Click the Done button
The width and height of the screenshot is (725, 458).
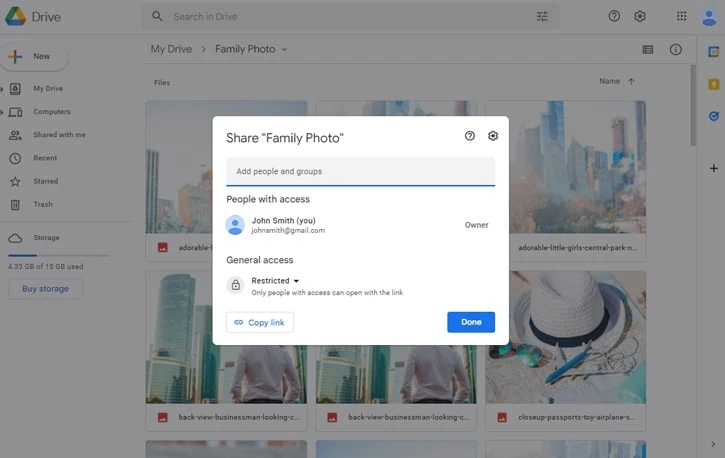click(x=471, y=322)
